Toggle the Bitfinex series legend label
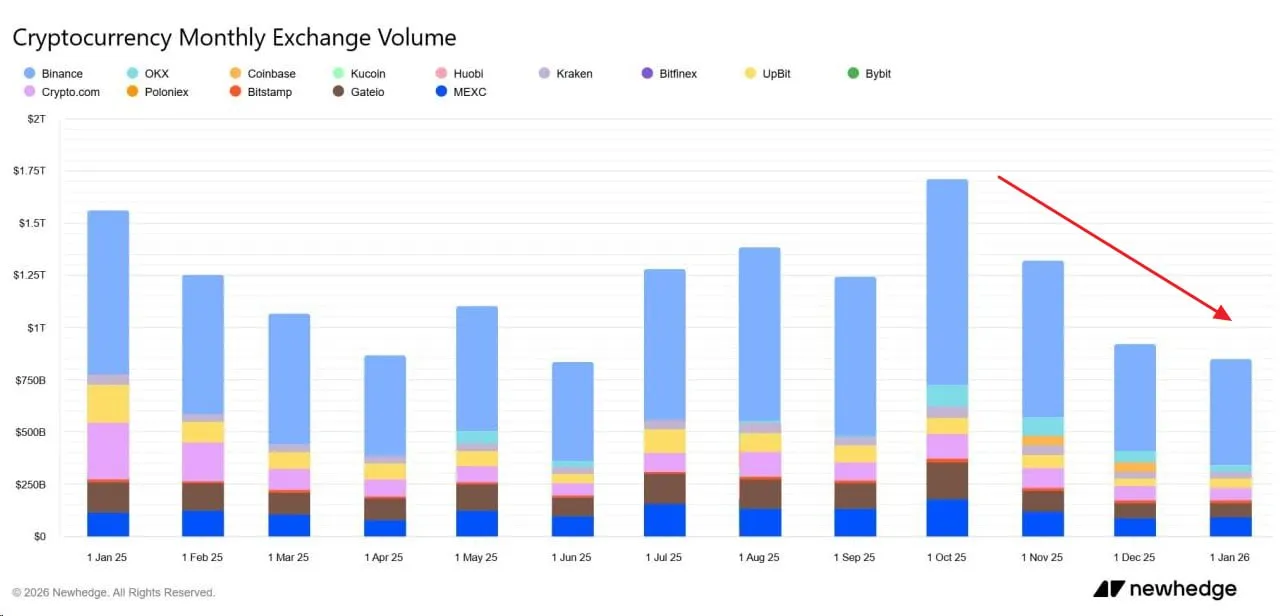The image size is (1280, 616). (678, 74)
